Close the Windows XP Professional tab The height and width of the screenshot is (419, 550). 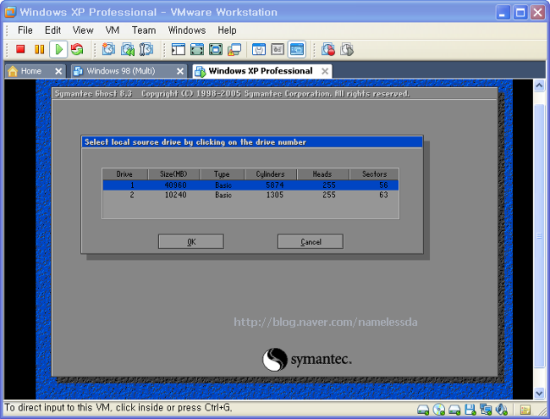pyautogui.click(x=325, y=72)
